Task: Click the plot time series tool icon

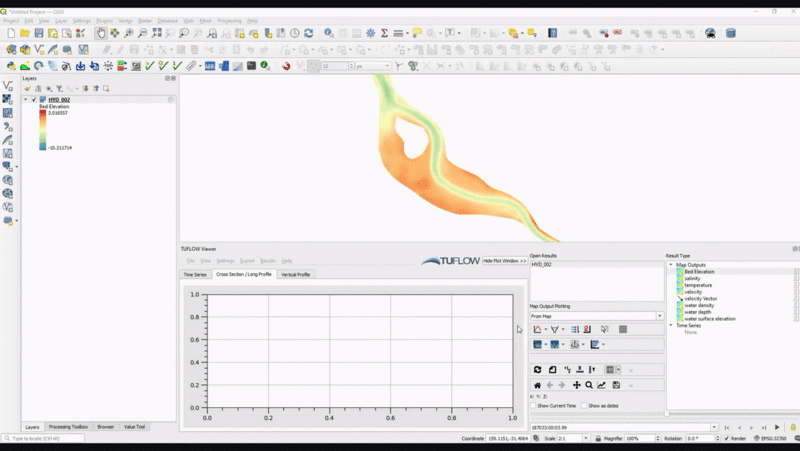Action: [538, 329]
